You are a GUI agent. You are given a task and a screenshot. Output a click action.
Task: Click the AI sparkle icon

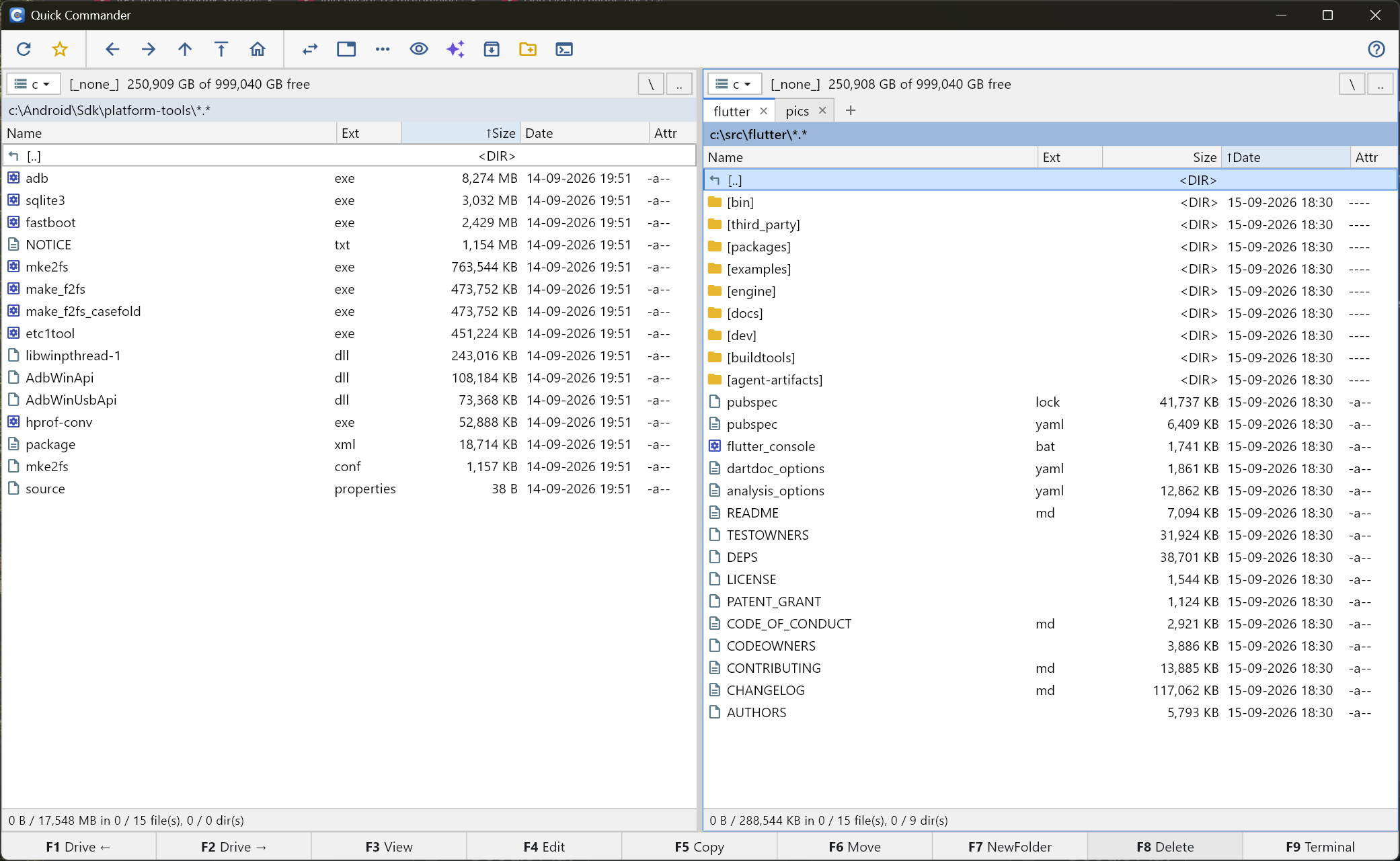tap(455, 49)
